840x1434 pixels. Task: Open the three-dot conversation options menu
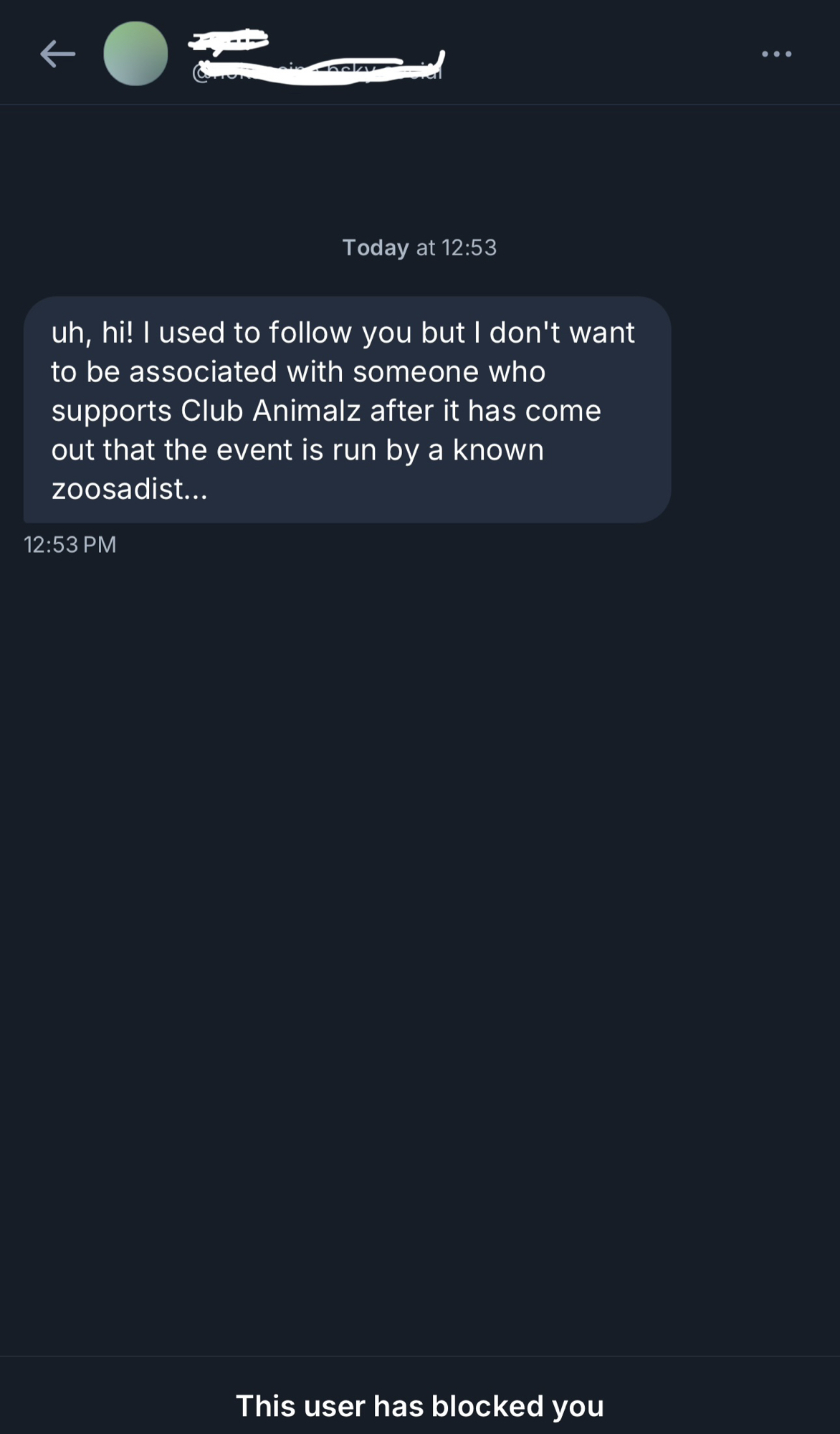pos(777,54)
